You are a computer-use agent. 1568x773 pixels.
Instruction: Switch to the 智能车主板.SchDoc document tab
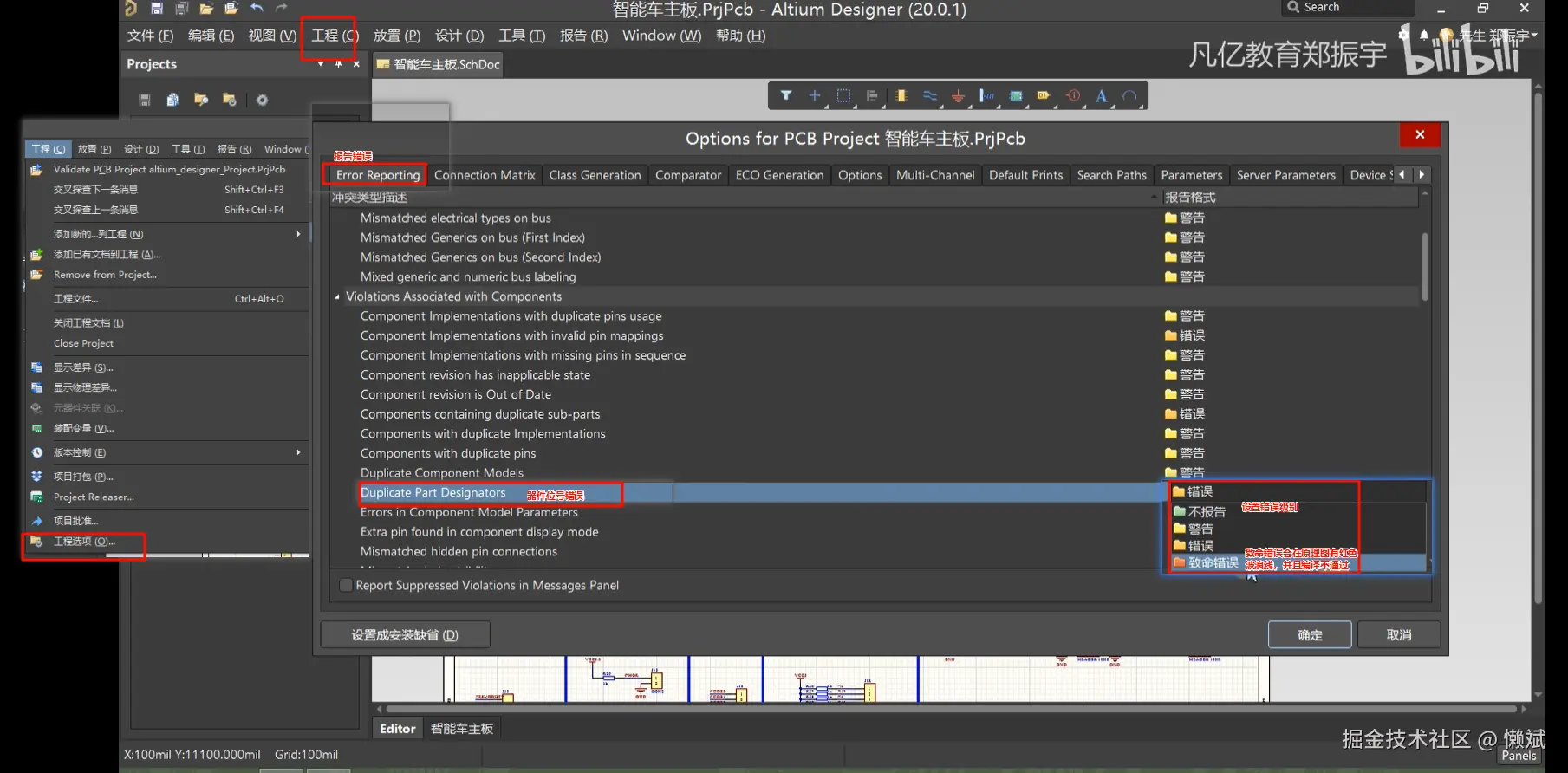(439, 64)
